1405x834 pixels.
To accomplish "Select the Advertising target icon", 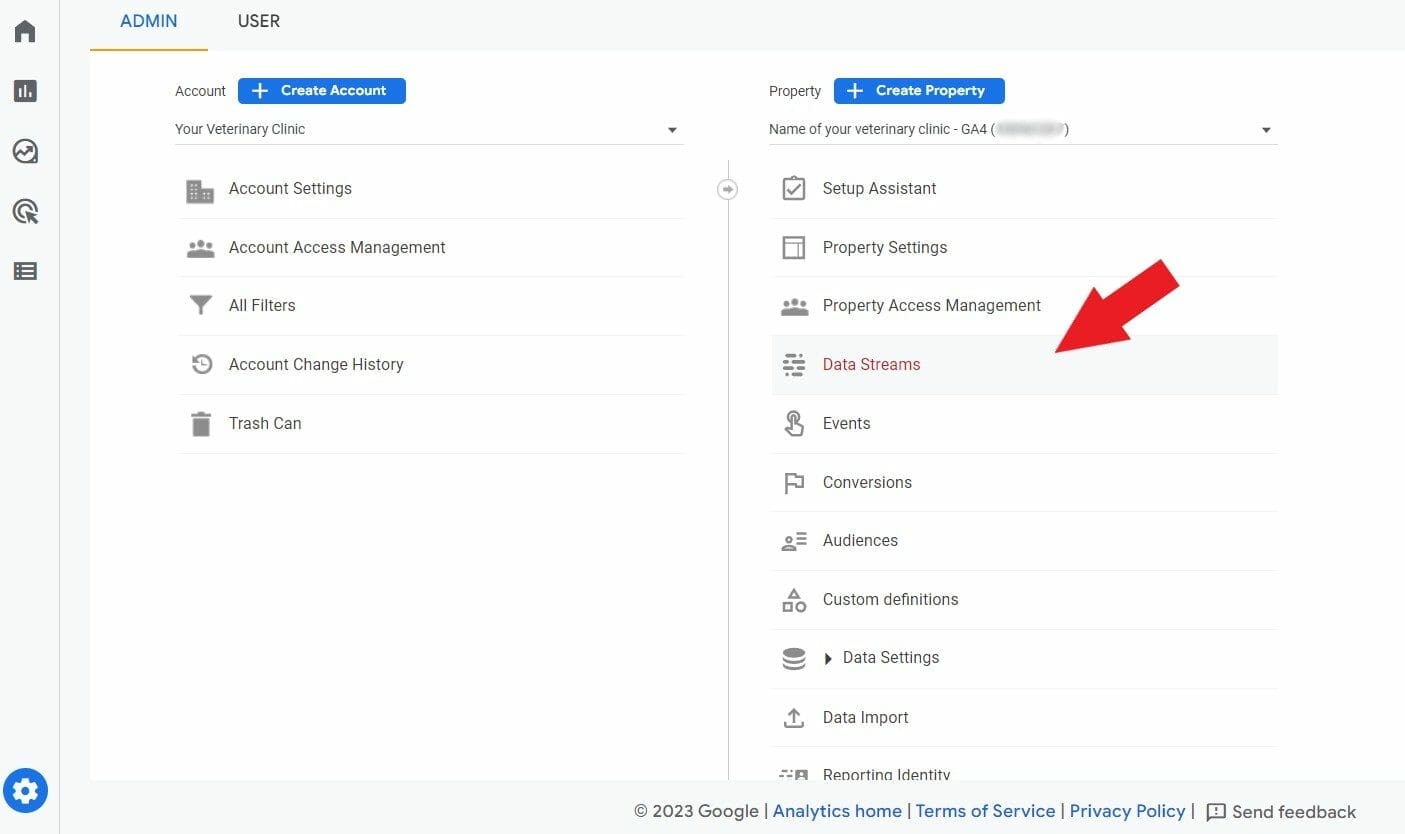I will [x=25, y=211].
